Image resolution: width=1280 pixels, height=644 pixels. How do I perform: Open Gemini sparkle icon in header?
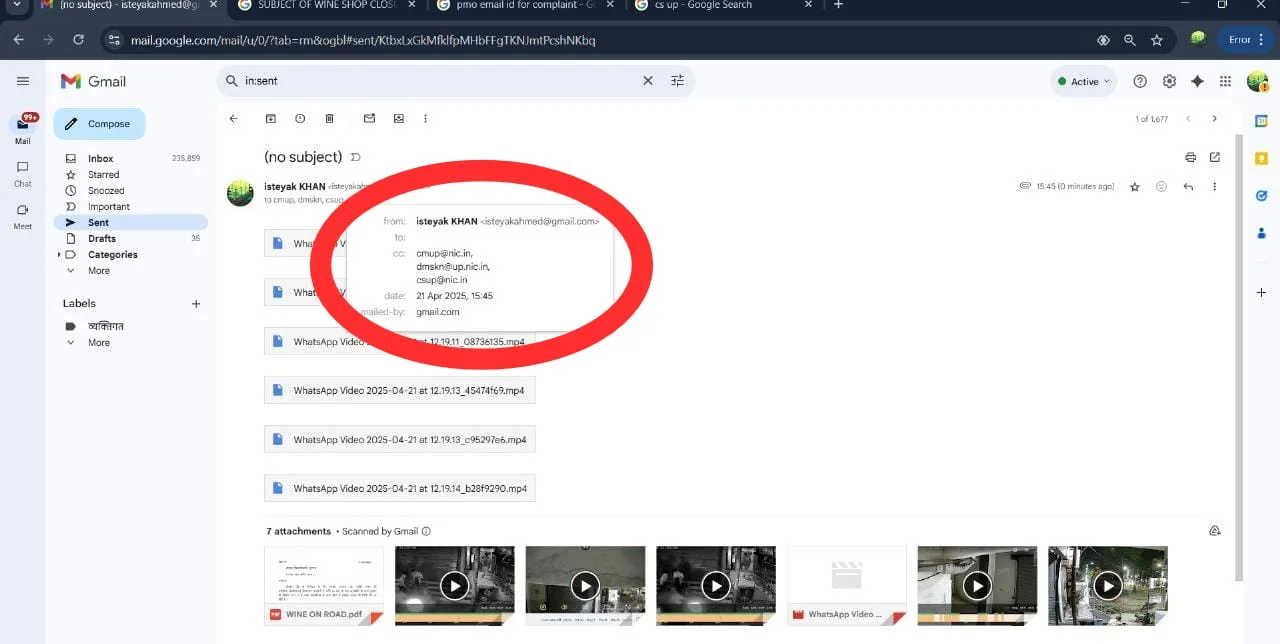pos(1197,81)
